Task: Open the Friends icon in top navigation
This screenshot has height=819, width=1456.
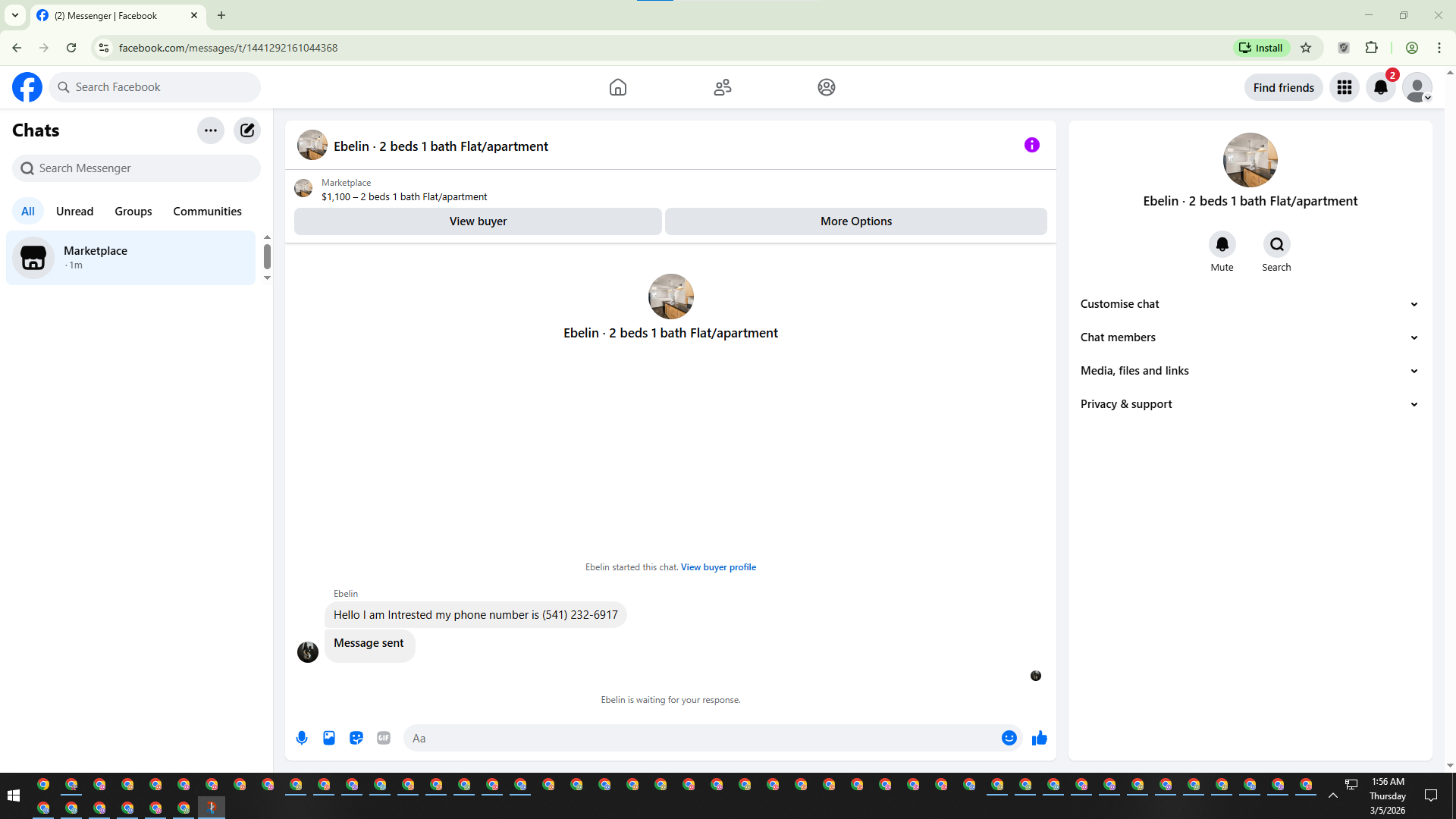Action: click(723, 87)
